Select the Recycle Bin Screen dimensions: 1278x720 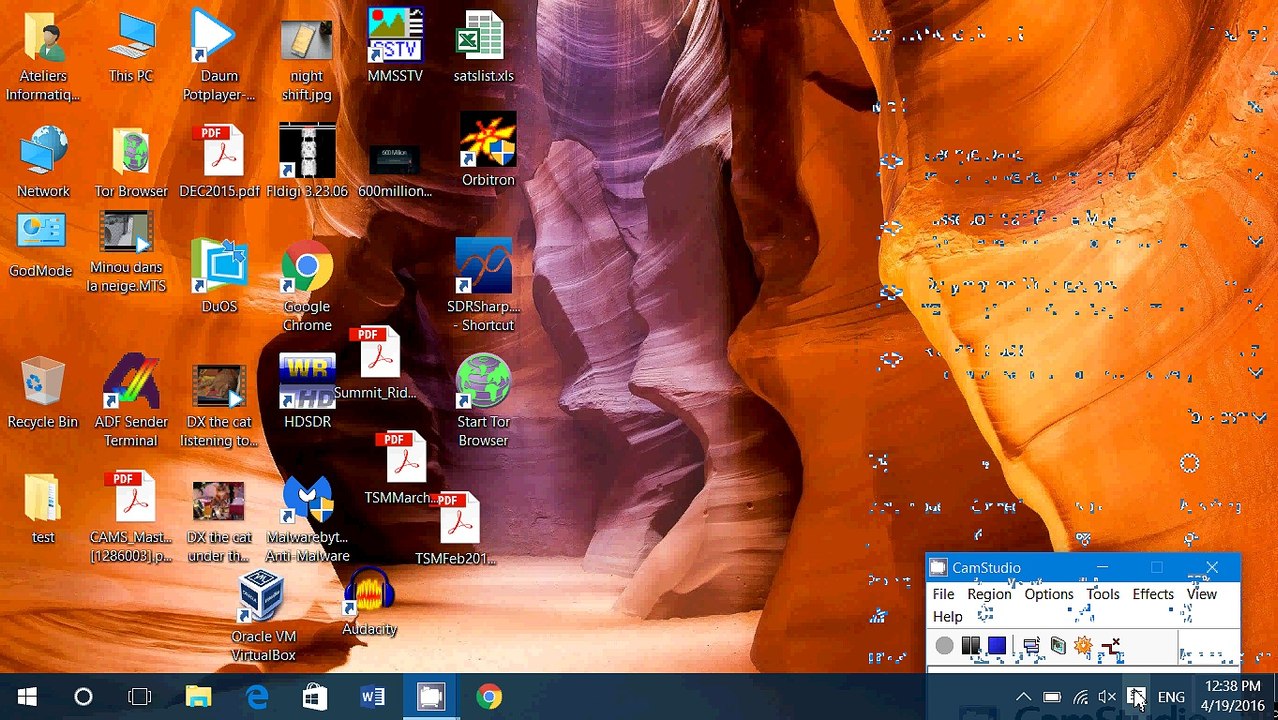tap(43, 393)
